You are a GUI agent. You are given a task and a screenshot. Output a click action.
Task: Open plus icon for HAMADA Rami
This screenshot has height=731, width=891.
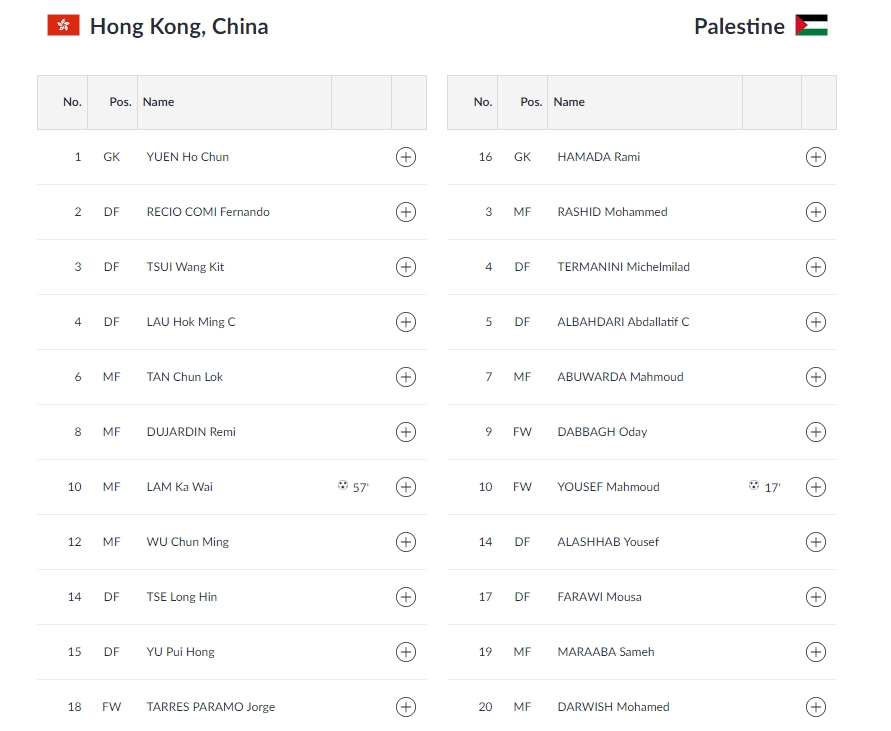[816, 157]
